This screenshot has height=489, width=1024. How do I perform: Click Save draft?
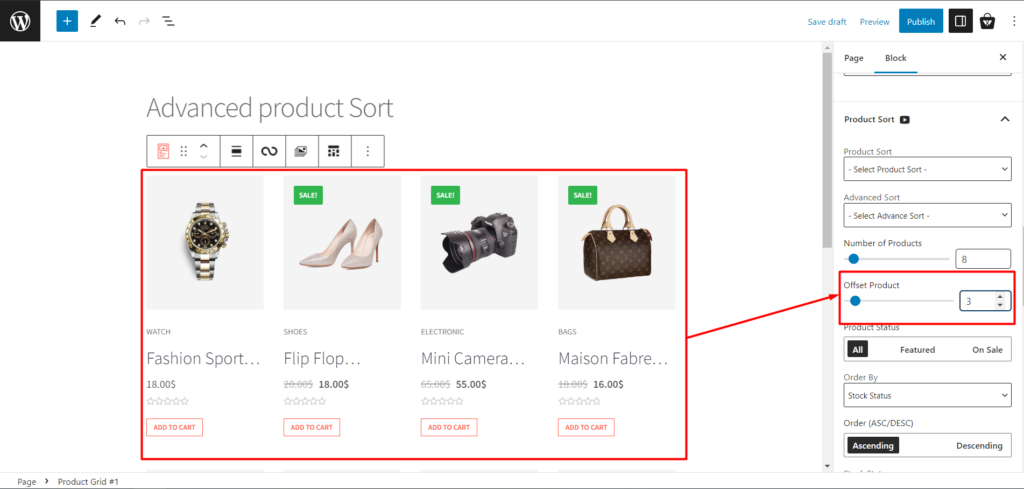coord(827,22)
